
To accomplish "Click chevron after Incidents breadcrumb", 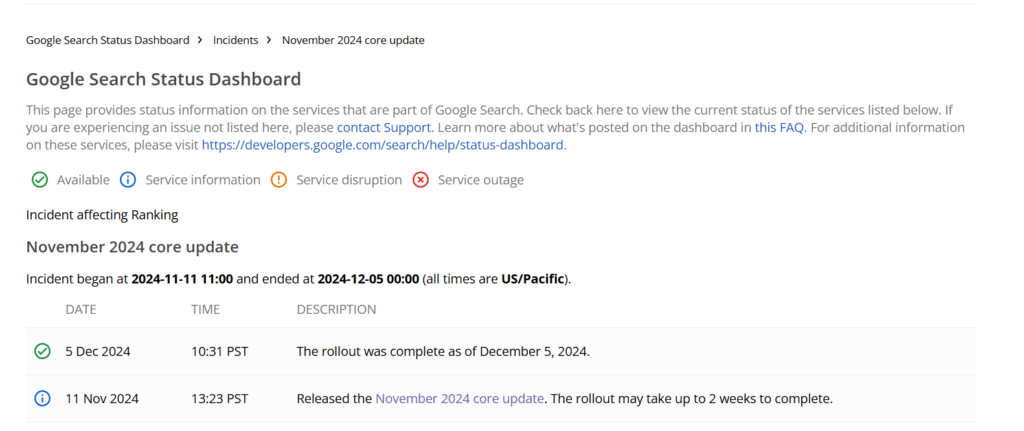I will click(x=269, y=40).
